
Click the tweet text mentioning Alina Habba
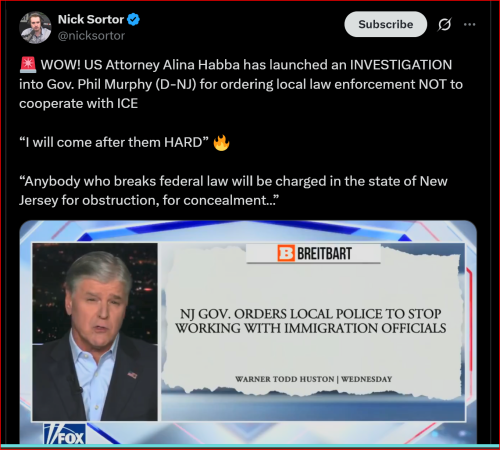click(241, 84)
